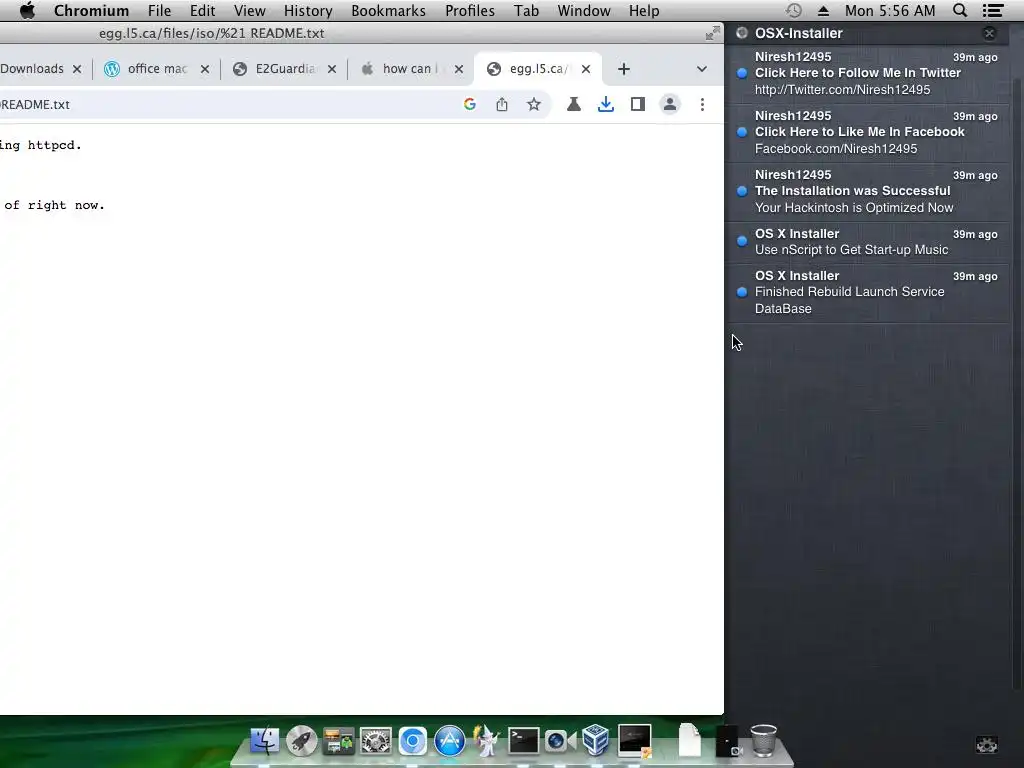Close the how can I tab
Viewport: 1024px width, 768px height.
pyautogui.click(x=459, y=69)
